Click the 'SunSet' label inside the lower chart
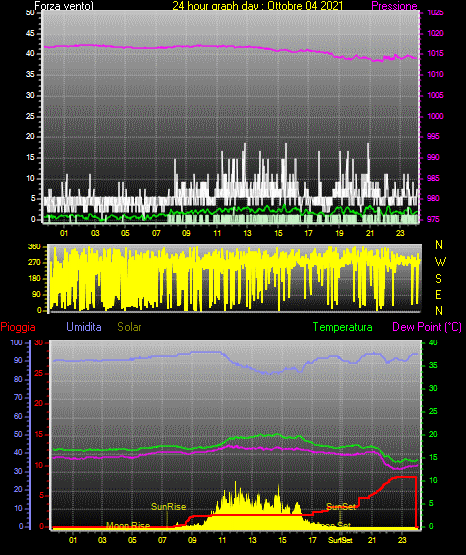This screenshot has height=555, width=466. pyautogui.click(x=340, y=507)
